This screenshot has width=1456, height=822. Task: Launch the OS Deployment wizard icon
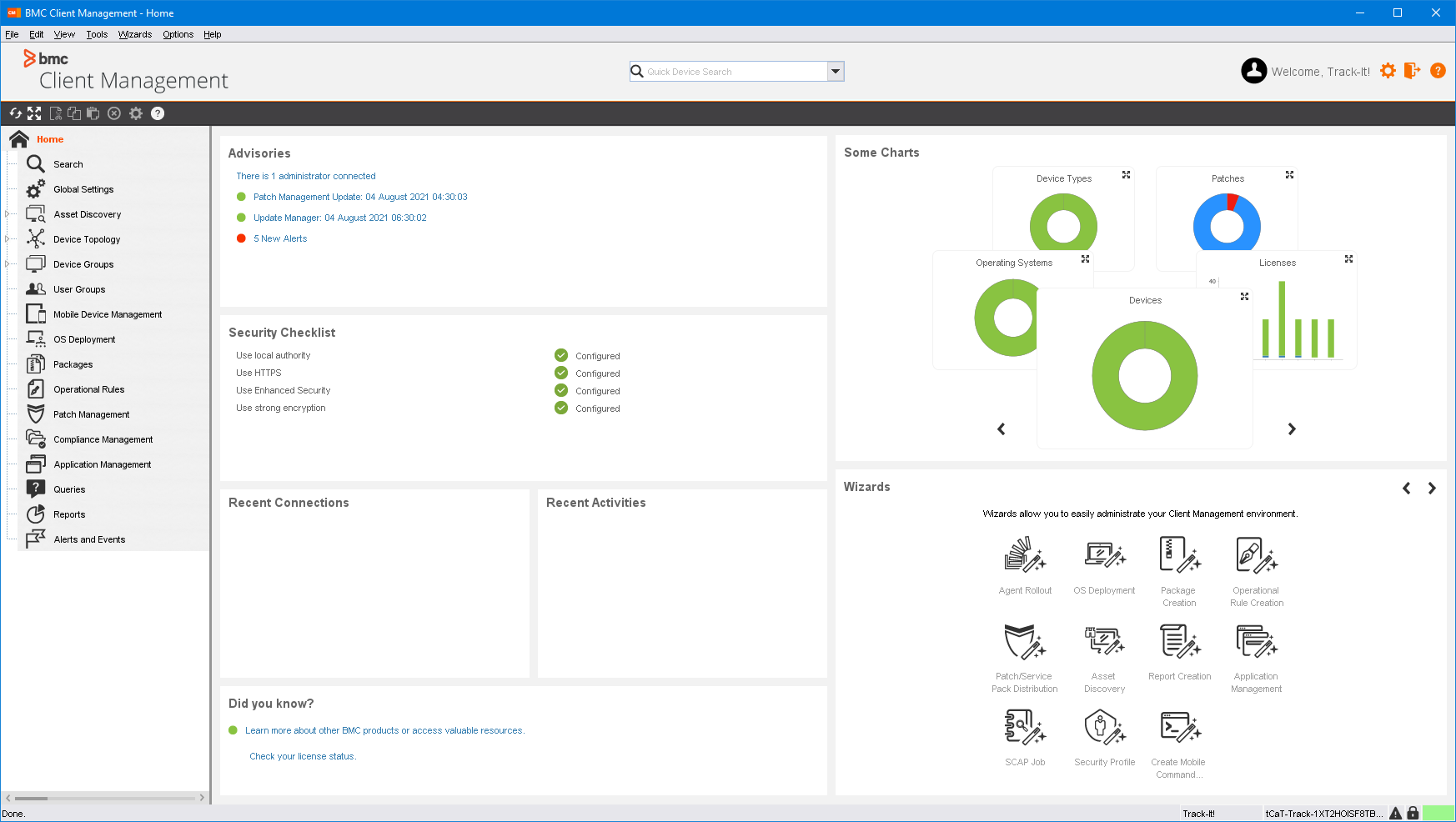(x=1105, y=555)
